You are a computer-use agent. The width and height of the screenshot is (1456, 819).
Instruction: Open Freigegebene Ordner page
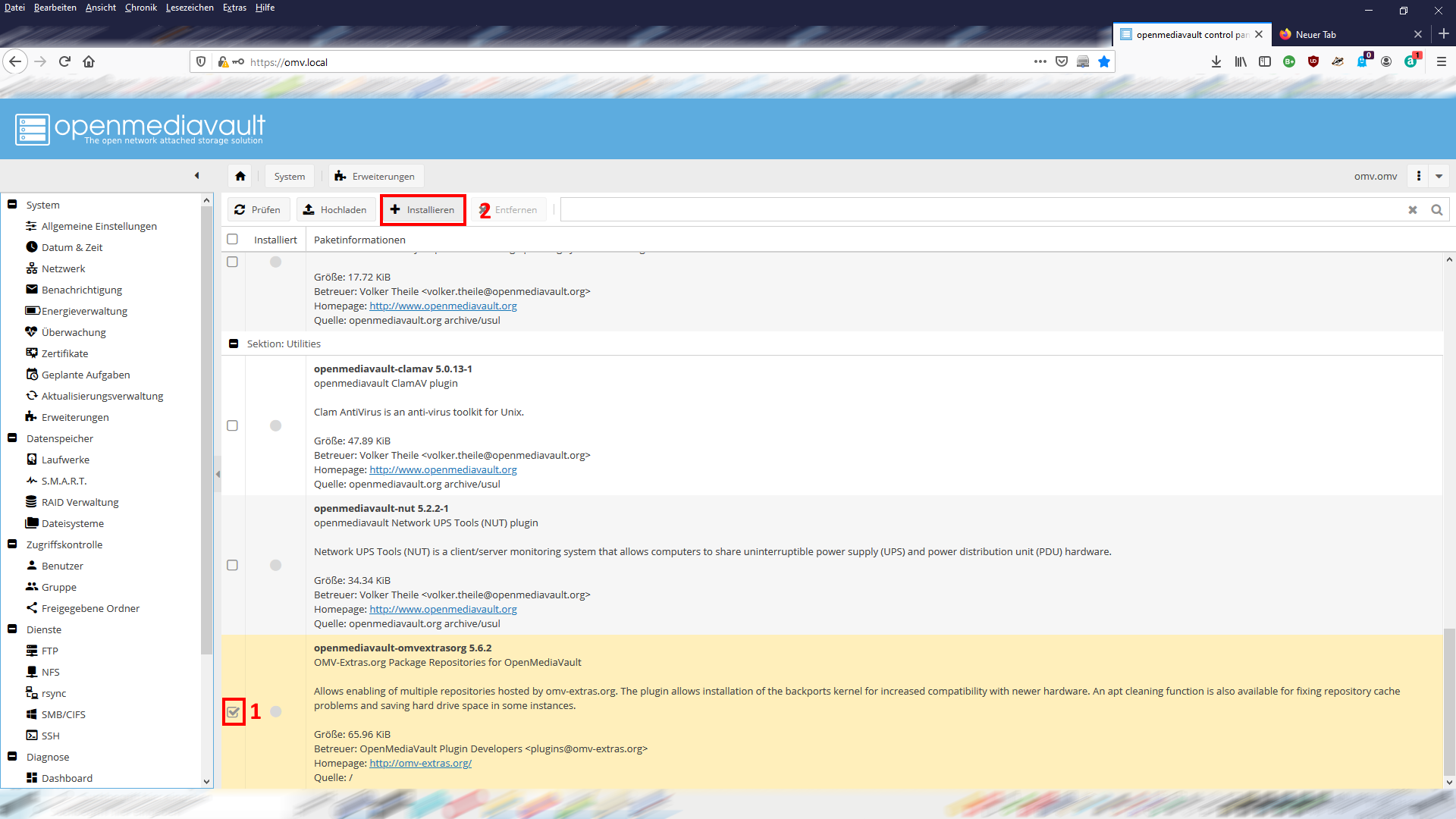(89, 608)
